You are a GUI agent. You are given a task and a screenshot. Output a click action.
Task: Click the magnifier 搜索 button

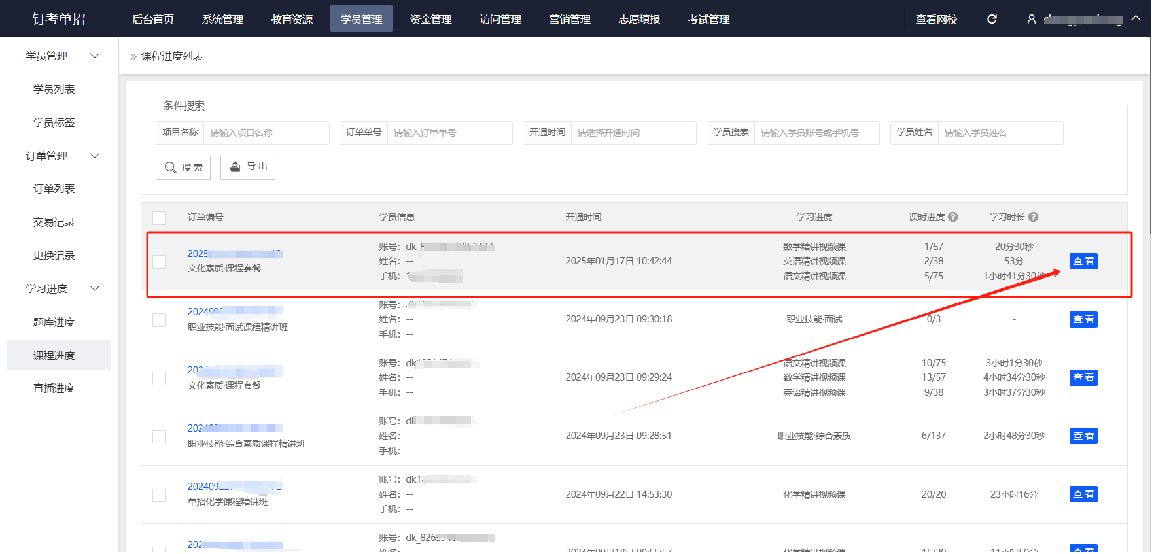pyautogui.click(x=183, y=167)
